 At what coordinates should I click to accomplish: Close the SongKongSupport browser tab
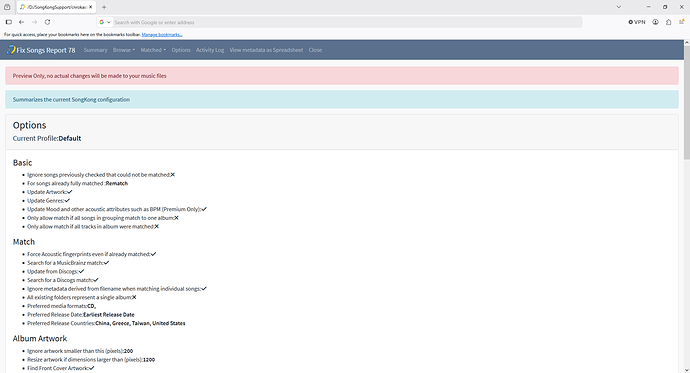[91, 7]
